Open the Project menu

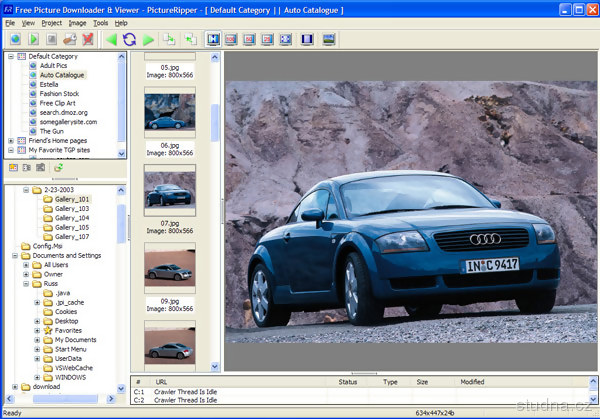click(x=51, y=22)
